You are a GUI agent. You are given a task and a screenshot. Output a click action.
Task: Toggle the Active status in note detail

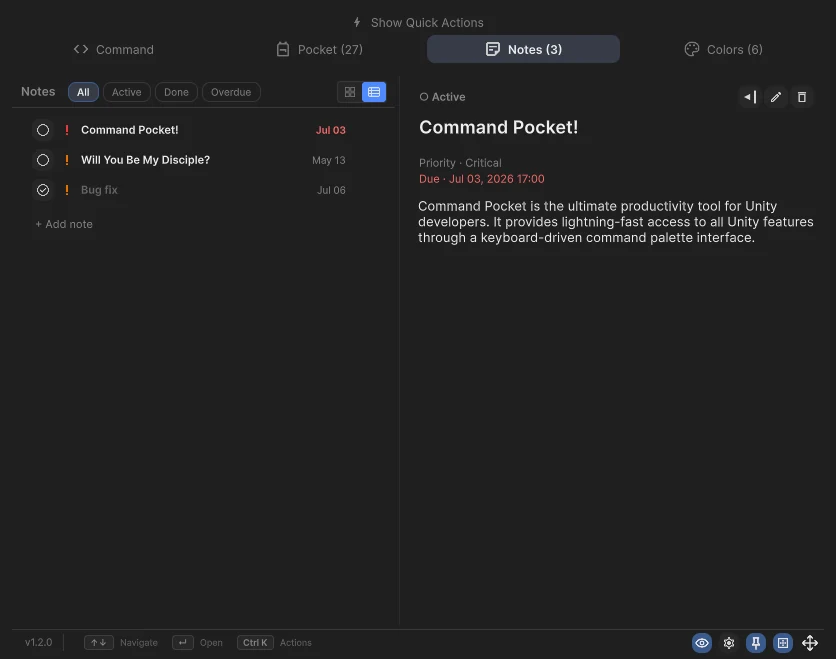tap(442, 97)
